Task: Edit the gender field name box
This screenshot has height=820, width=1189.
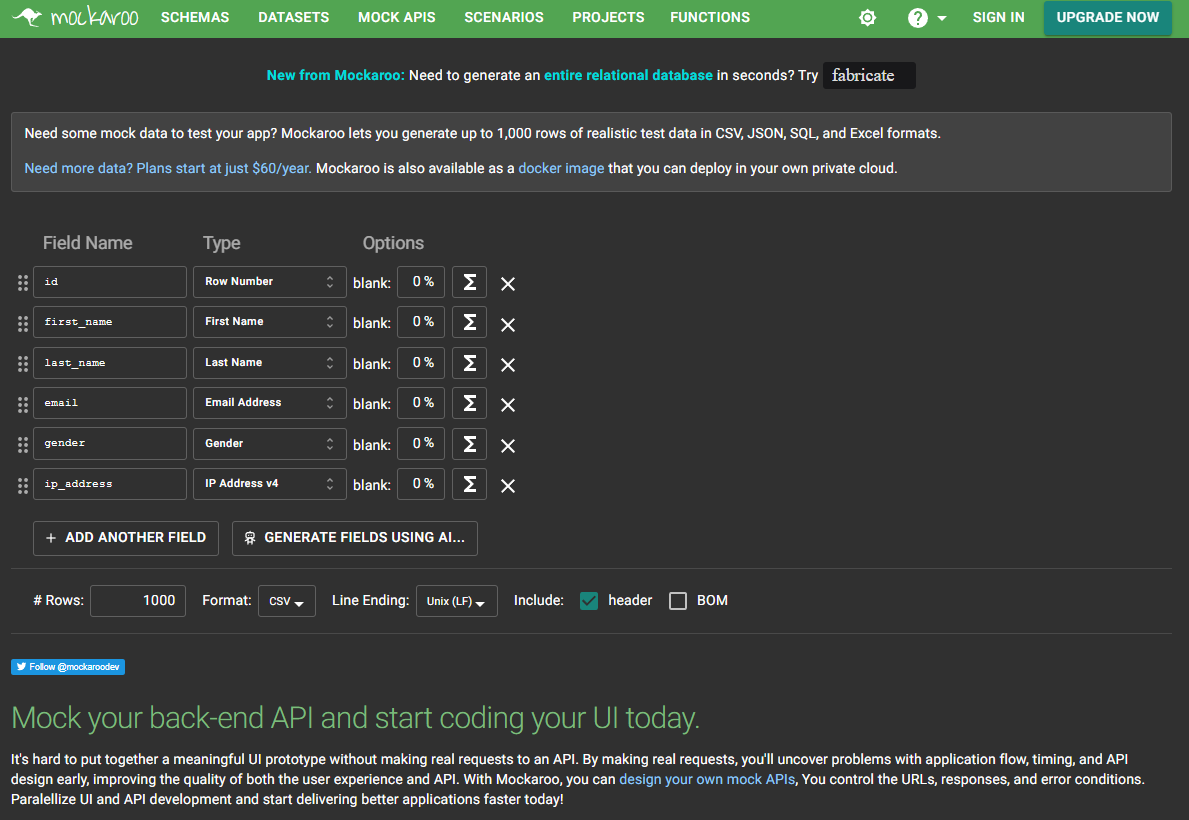Action: 110,443
